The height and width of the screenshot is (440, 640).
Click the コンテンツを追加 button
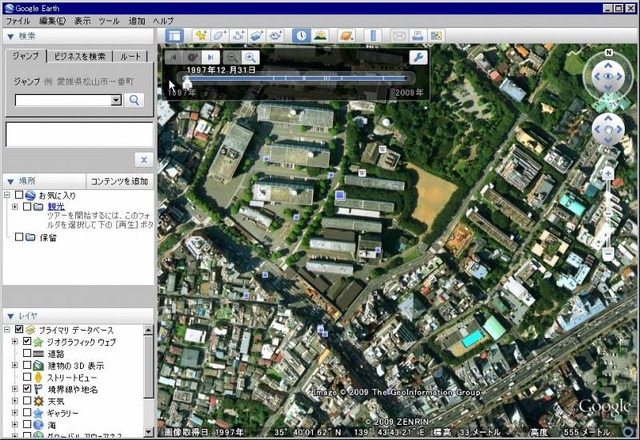[120, 181]
